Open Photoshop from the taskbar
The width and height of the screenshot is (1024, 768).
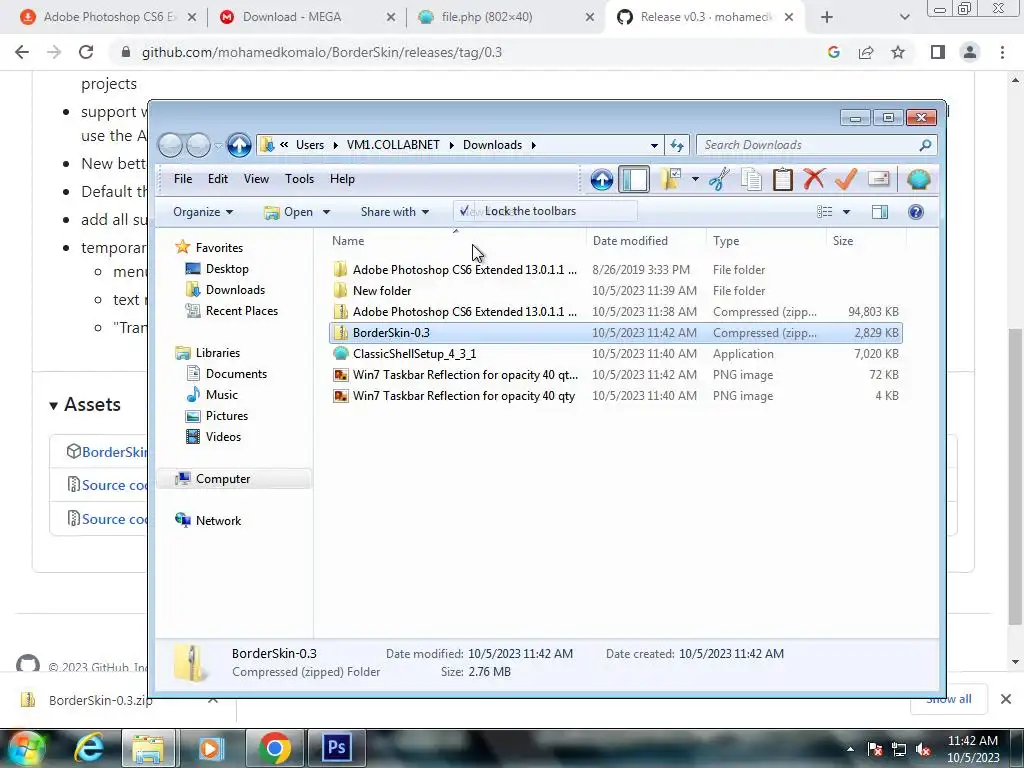(337, 747)
